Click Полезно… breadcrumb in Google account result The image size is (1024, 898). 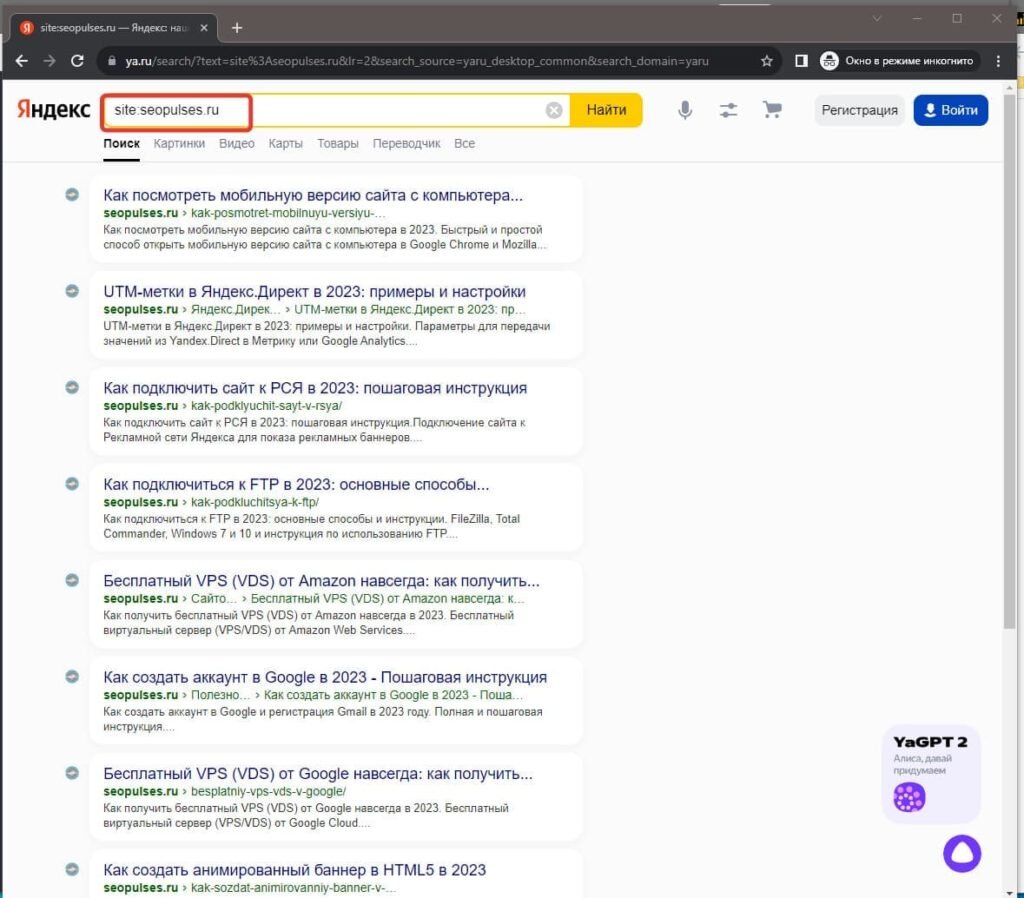click(220, 695)
